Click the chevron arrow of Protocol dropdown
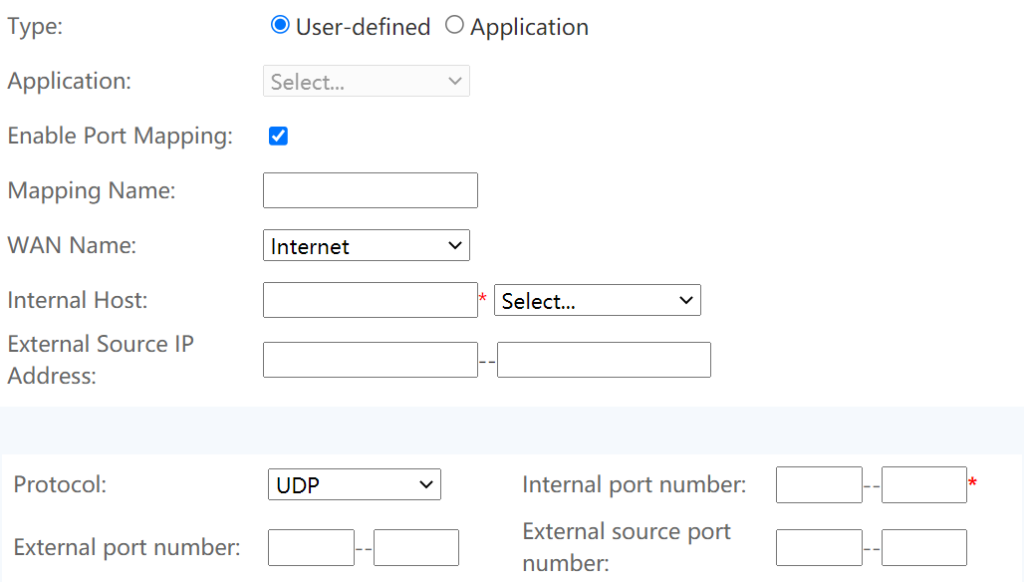 (426, 485)
